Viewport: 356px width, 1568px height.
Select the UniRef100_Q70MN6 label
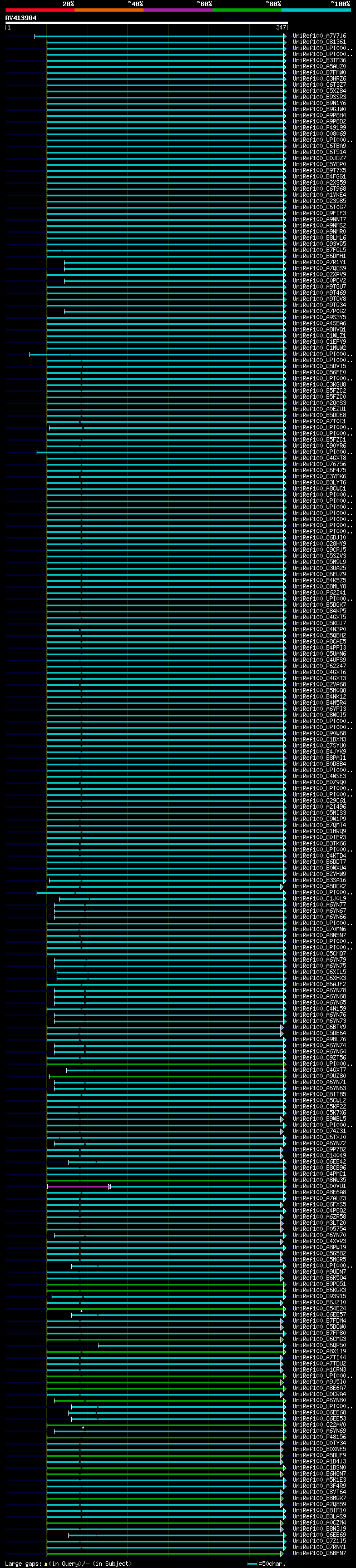pos(319,929)
